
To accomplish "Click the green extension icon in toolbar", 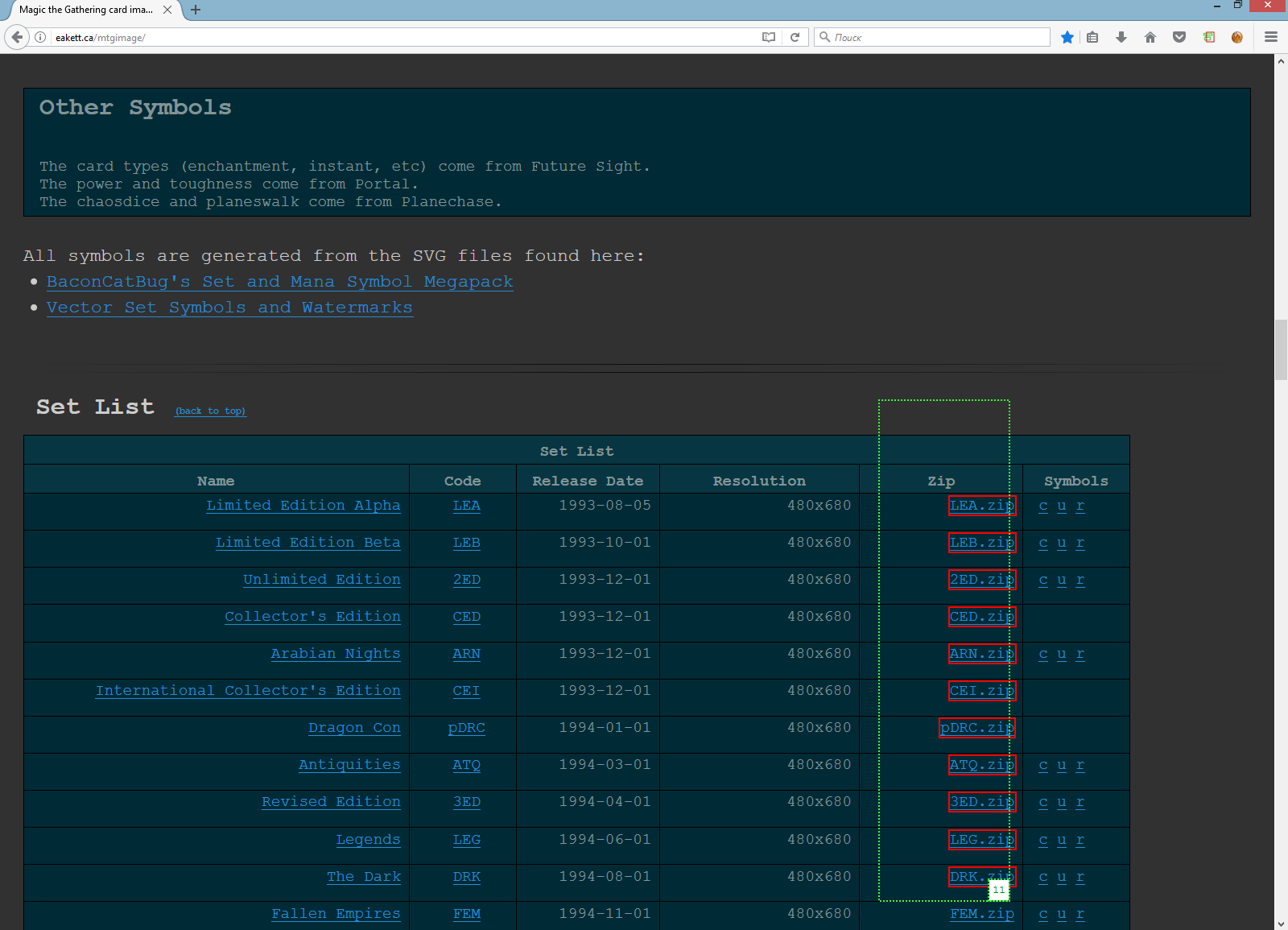I will pos(1208,37).
